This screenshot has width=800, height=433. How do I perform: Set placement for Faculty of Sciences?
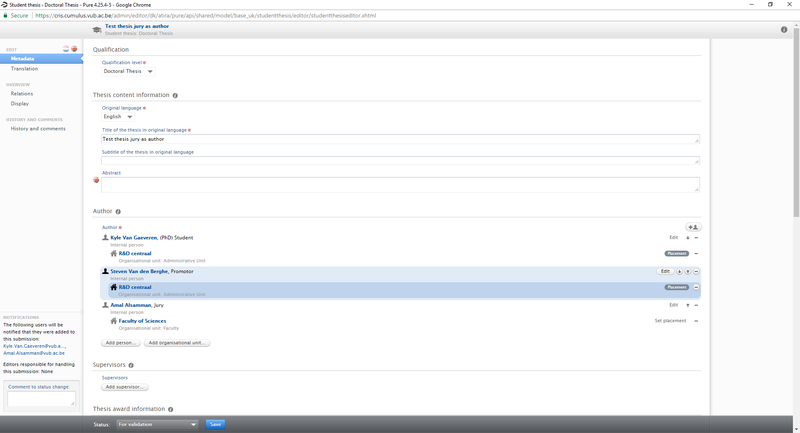pyautogui.click(x=670, y=321)
